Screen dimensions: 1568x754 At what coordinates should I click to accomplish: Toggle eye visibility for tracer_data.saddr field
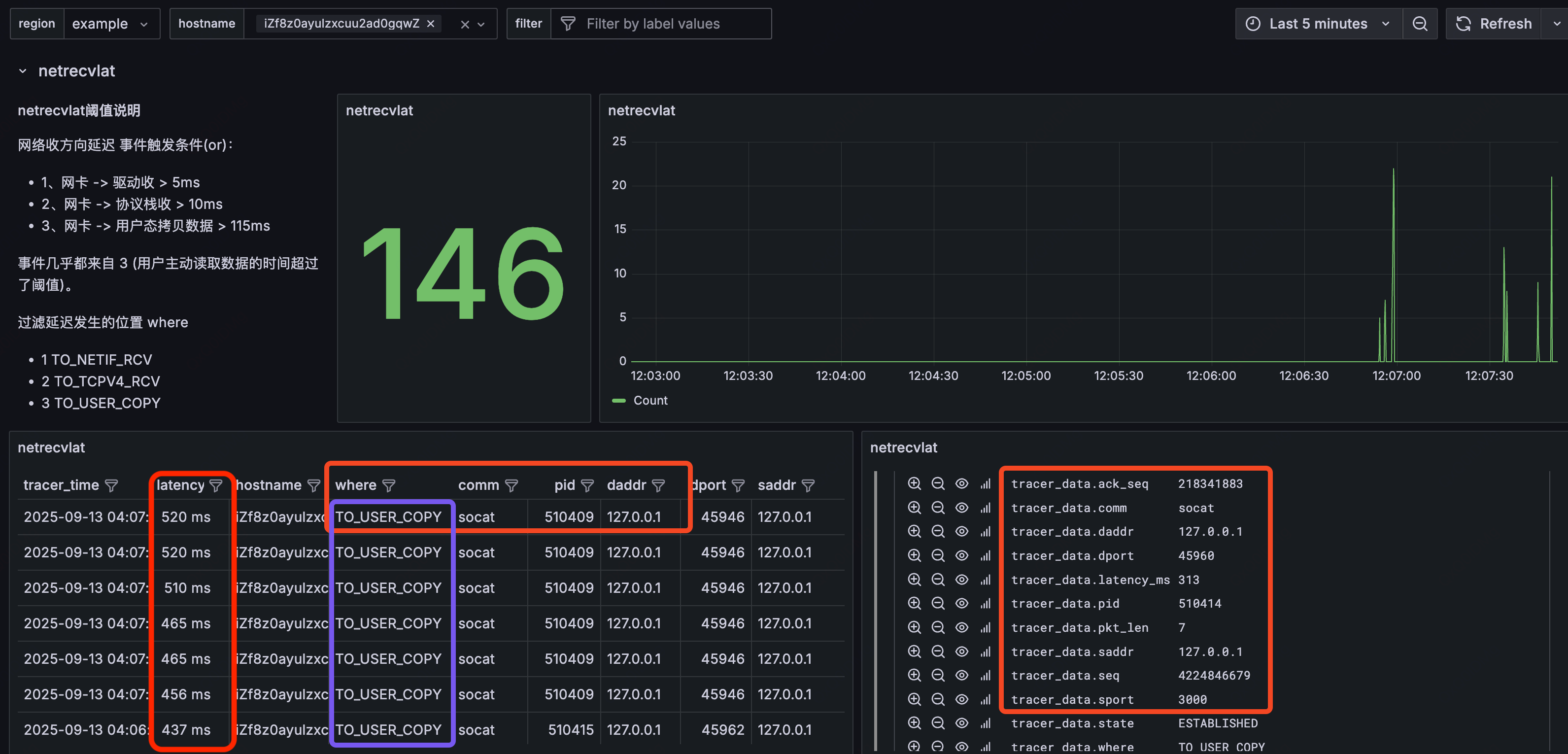tap(962, 652)
